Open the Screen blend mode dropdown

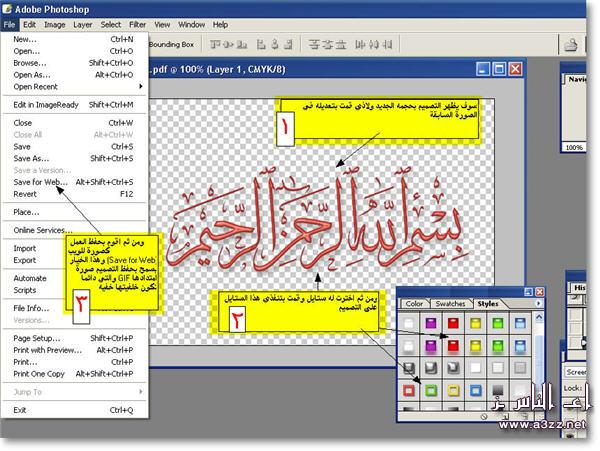coord(576,372)
